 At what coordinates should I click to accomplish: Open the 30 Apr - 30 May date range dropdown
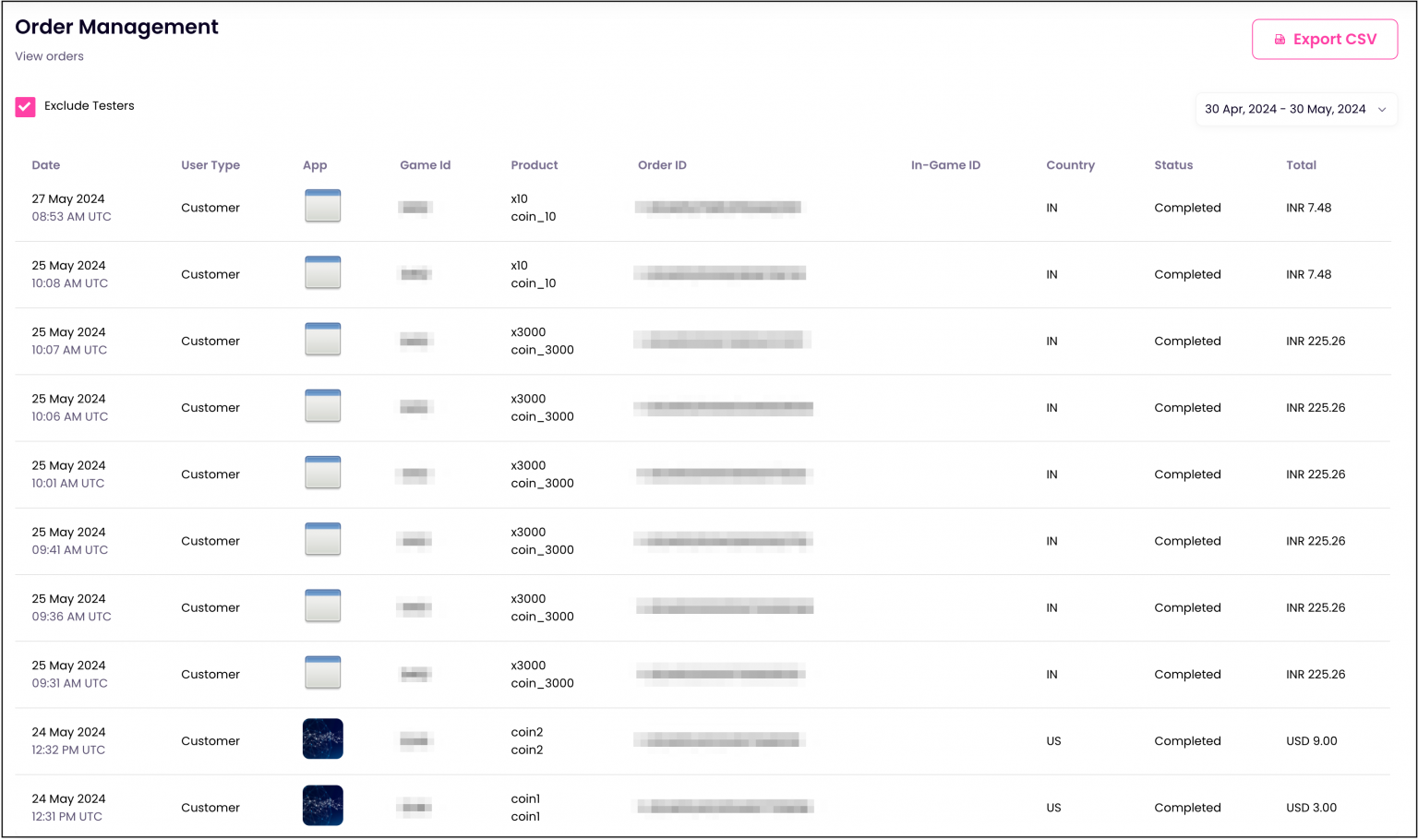point(1295,109)
